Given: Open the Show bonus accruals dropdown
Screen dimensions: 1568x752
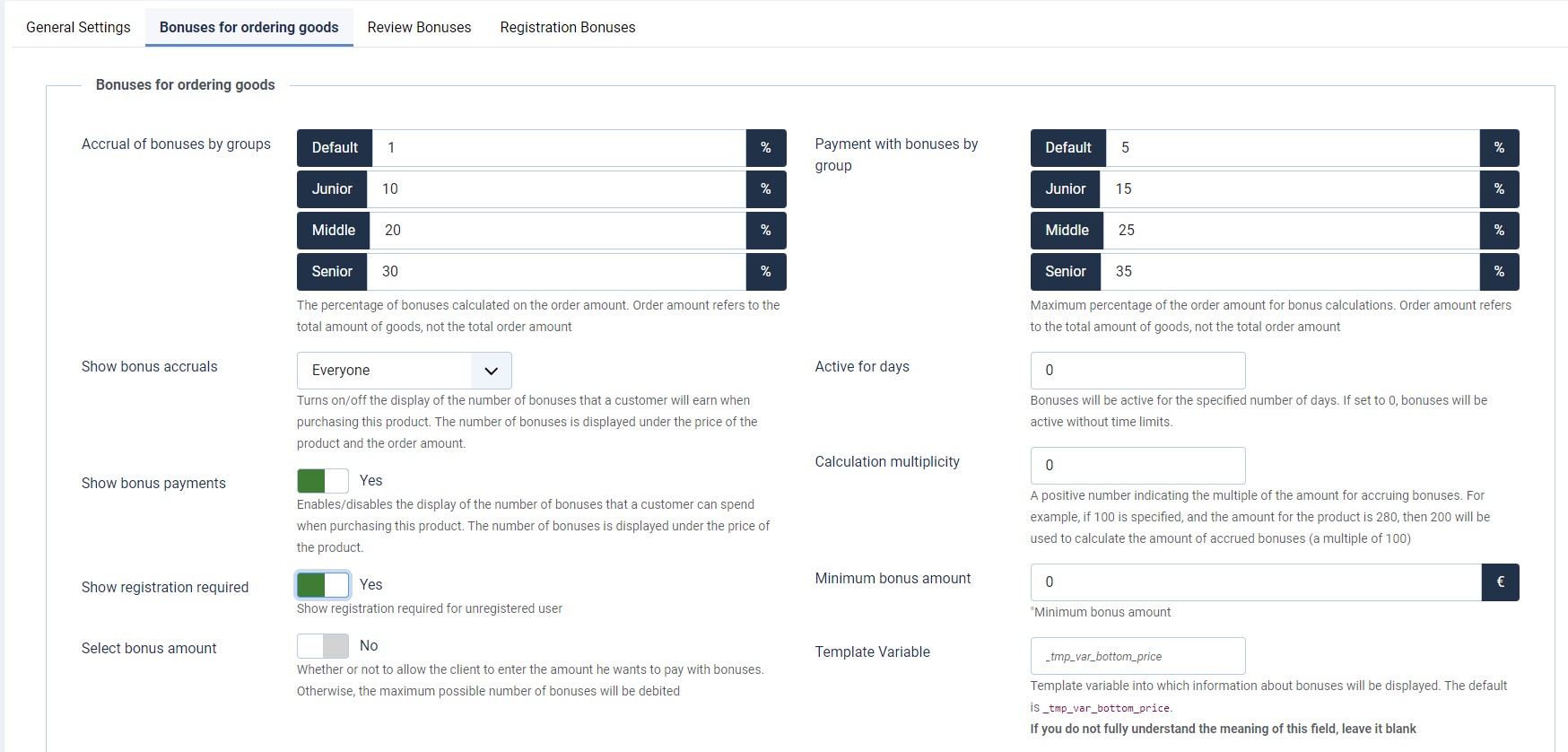Looking at the screenshot, I should point(404,371).
